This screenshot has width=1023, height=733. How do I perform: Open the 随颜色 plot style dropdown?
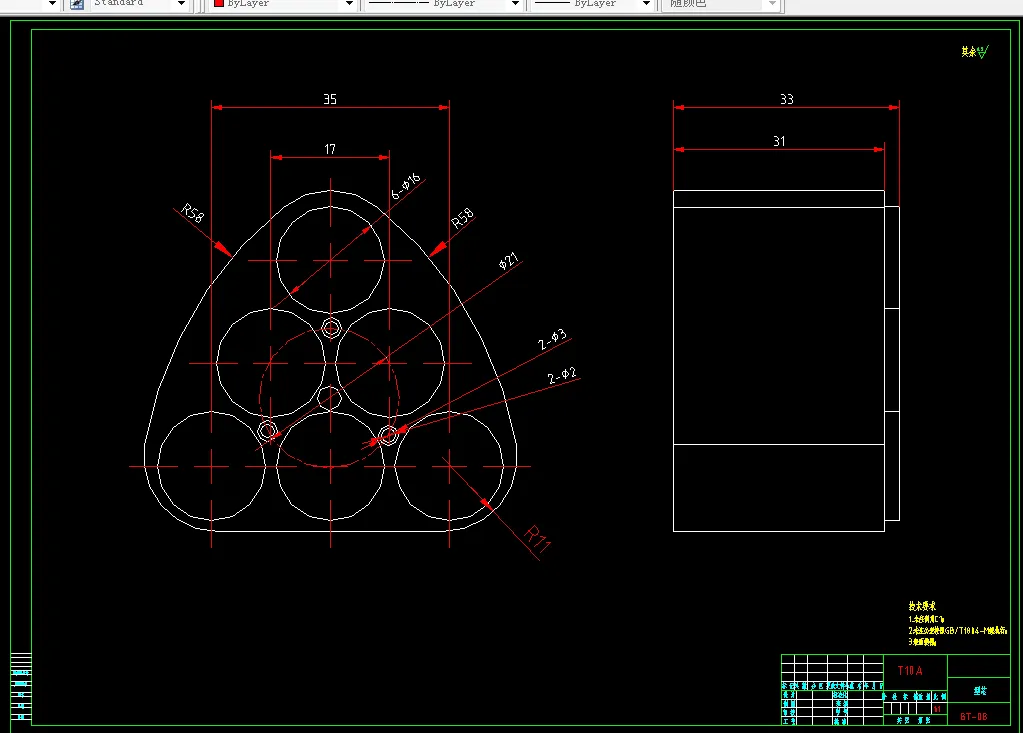pos(772,4)
